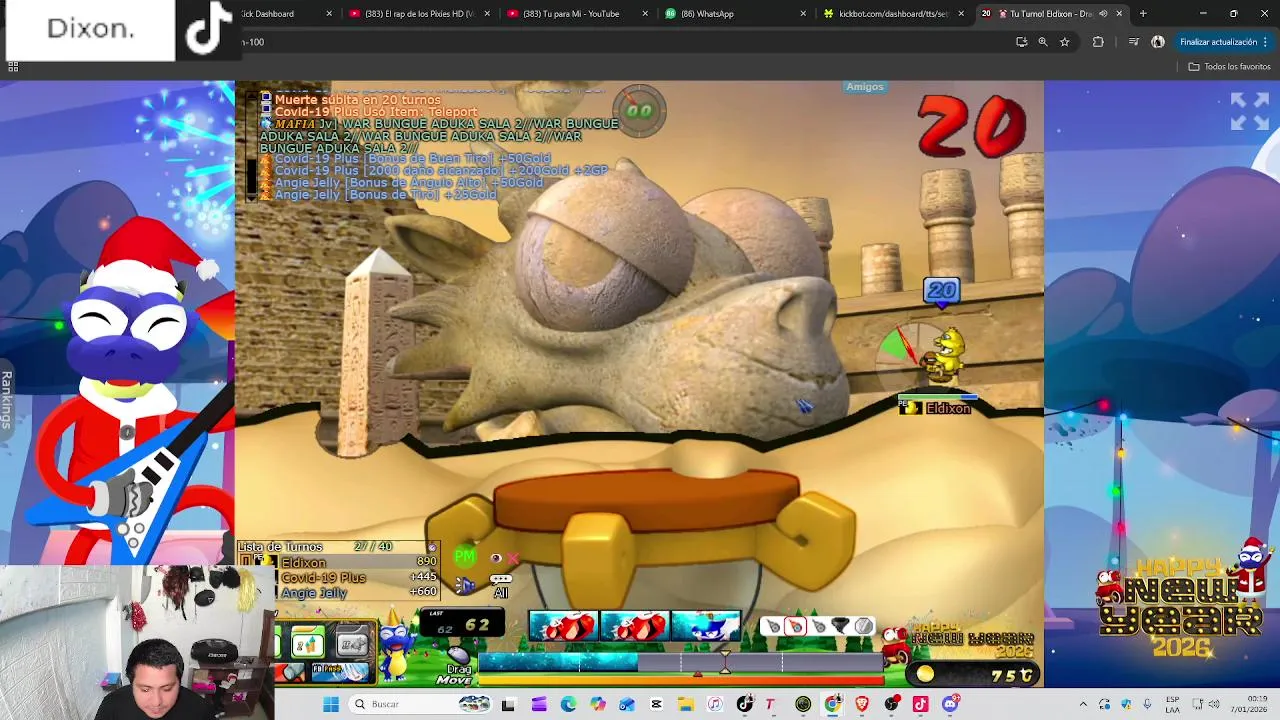
Task: Switch to the kickbot.com dashboard tab
Action: click(892, 14)
